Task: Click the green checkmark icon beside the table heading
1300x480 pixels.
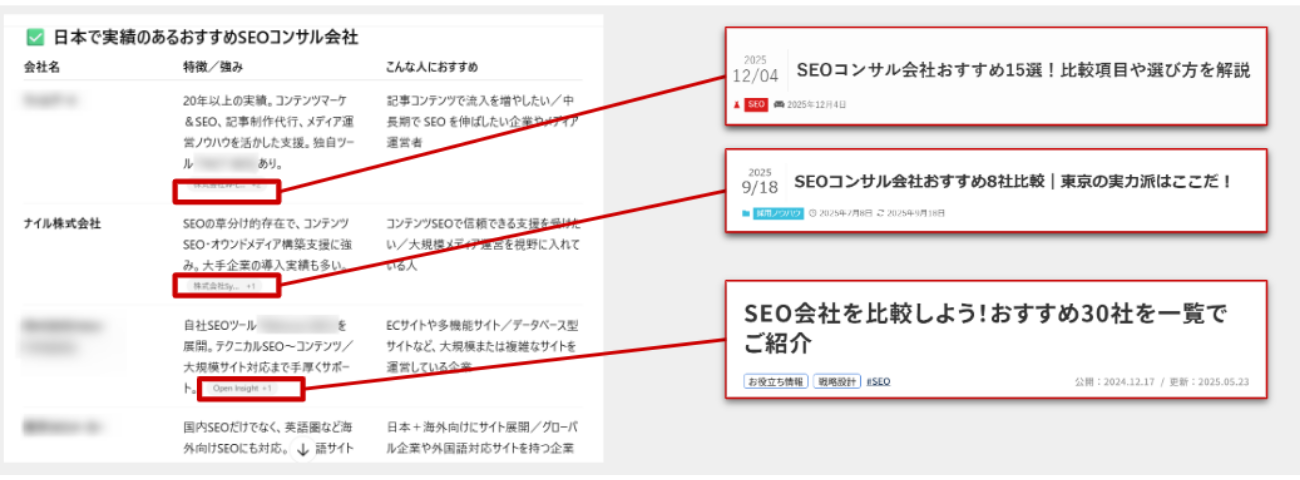Action: tap(34, 37)
